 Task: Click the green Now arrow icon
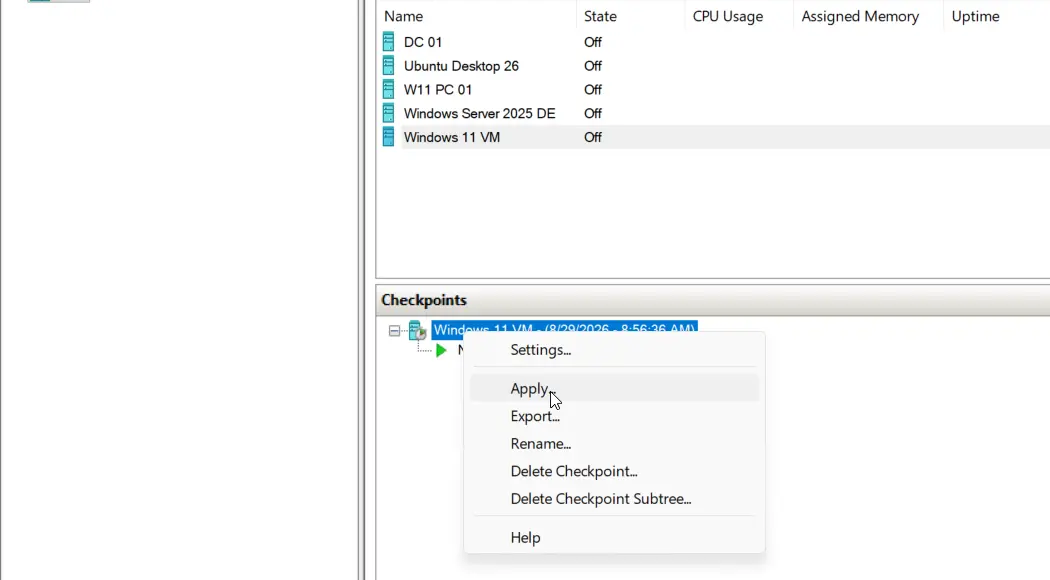[x=441, y=350]
